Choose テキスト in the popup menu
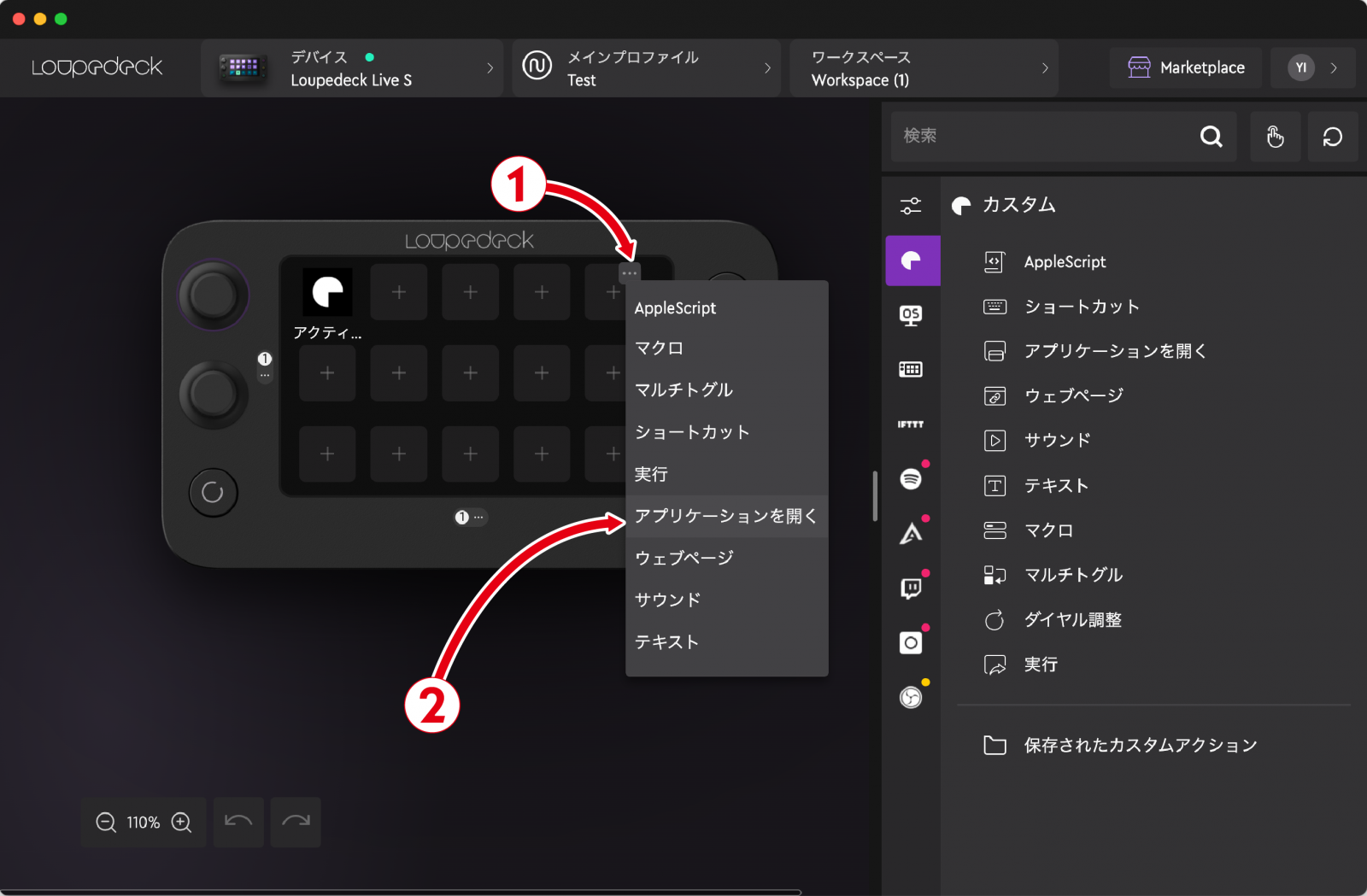The height and width of the screenshot is (896, 1367). (x=727, y=641)
